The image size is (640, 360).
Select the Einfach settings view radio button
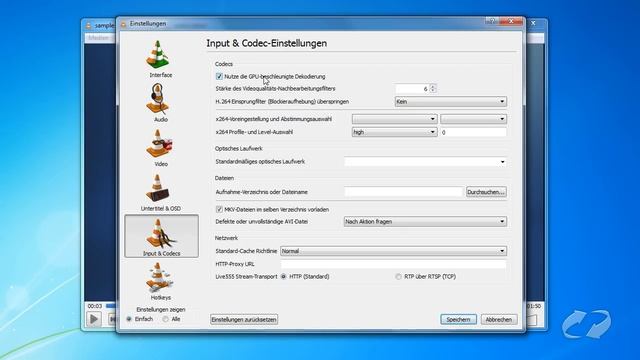129,319
